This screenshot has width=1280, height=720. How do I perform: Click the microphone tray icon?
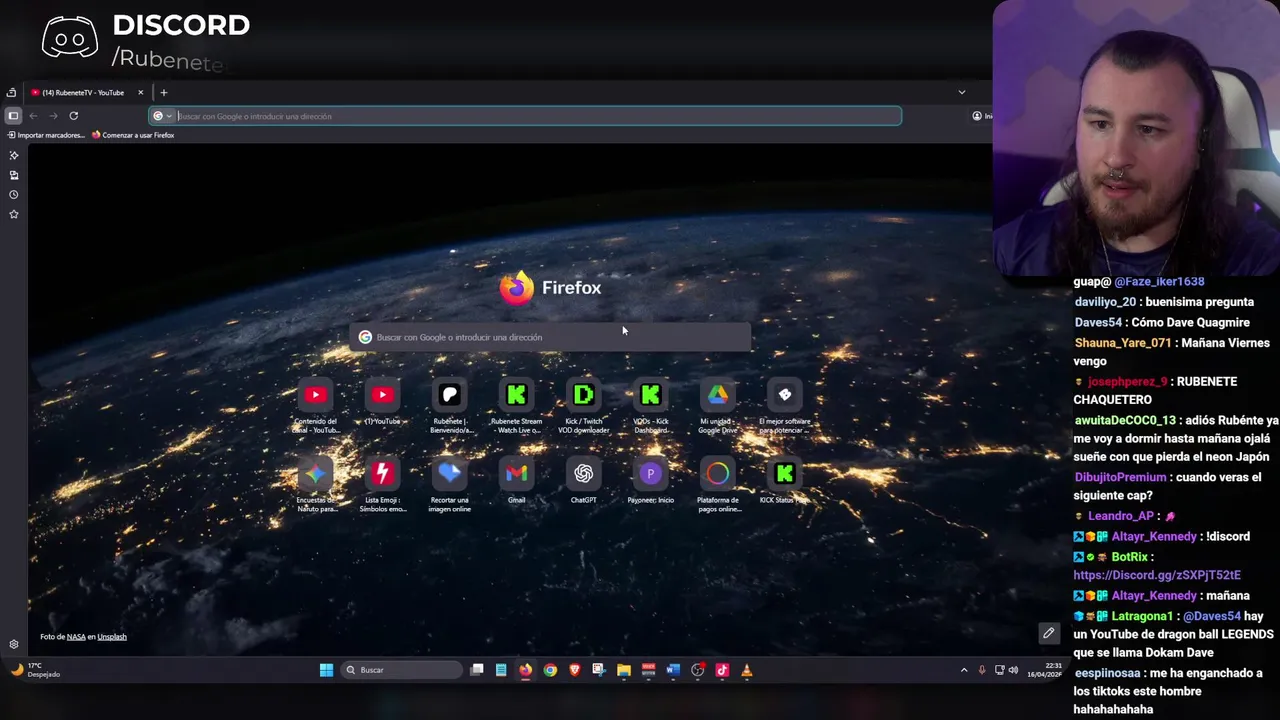click(982, 670)
